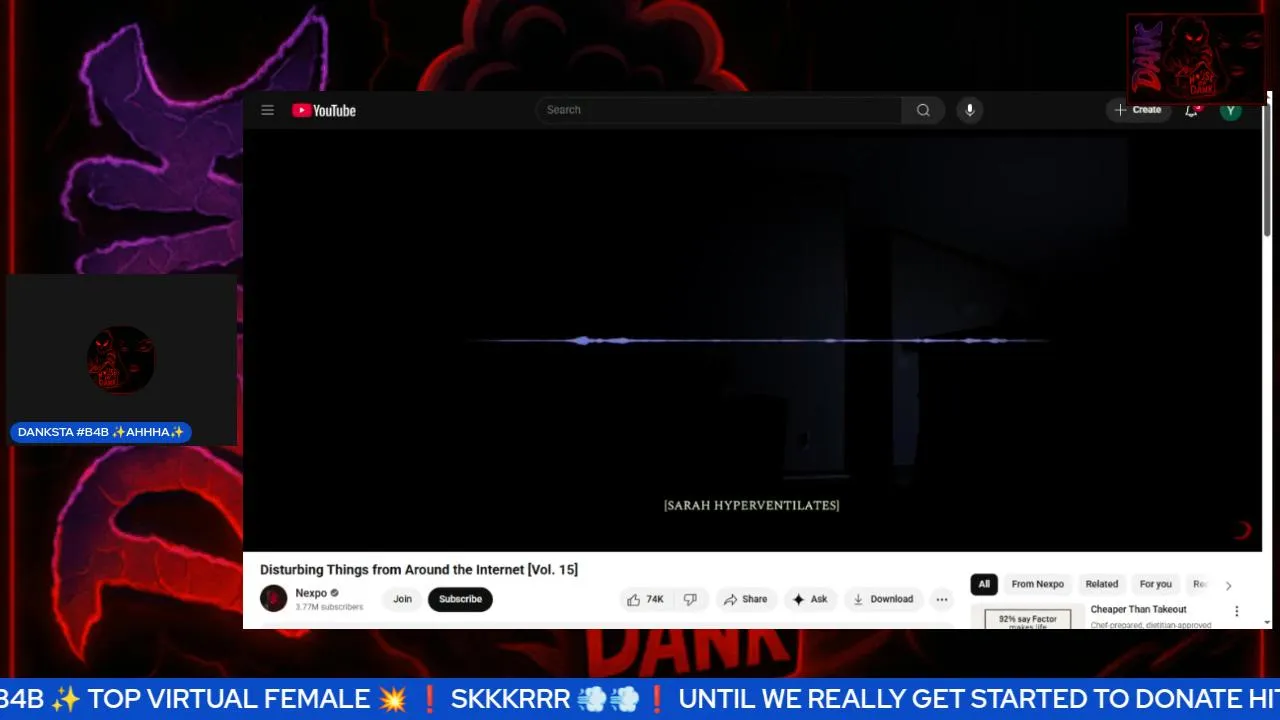Image resolution: width=1280 pixels, height=720 pixels.
Task: Join the Nexpo channel membership
Action: pos(402,599)
